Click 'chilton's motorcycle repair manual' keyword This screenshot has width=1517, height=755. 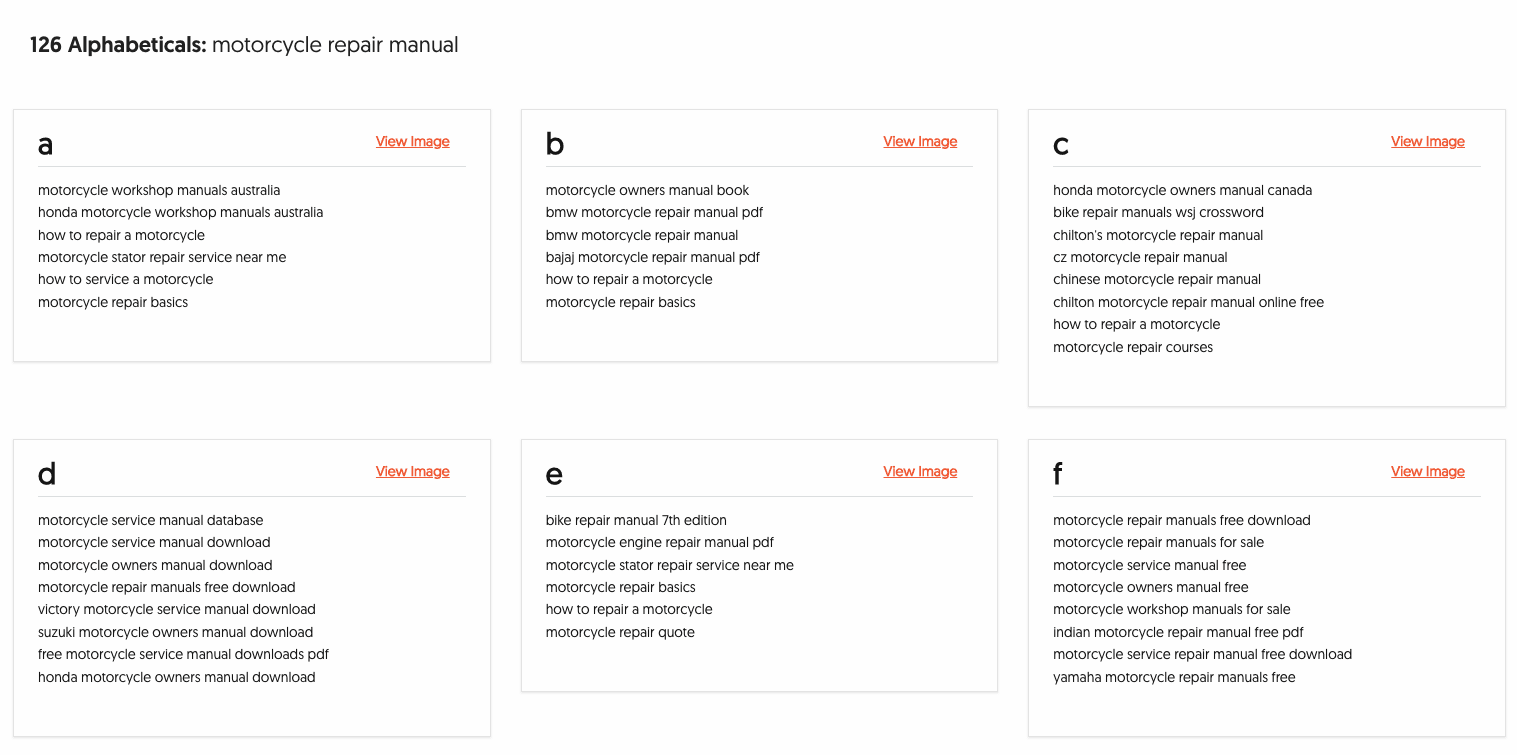pyautogui.click(x=1158, y=235)
